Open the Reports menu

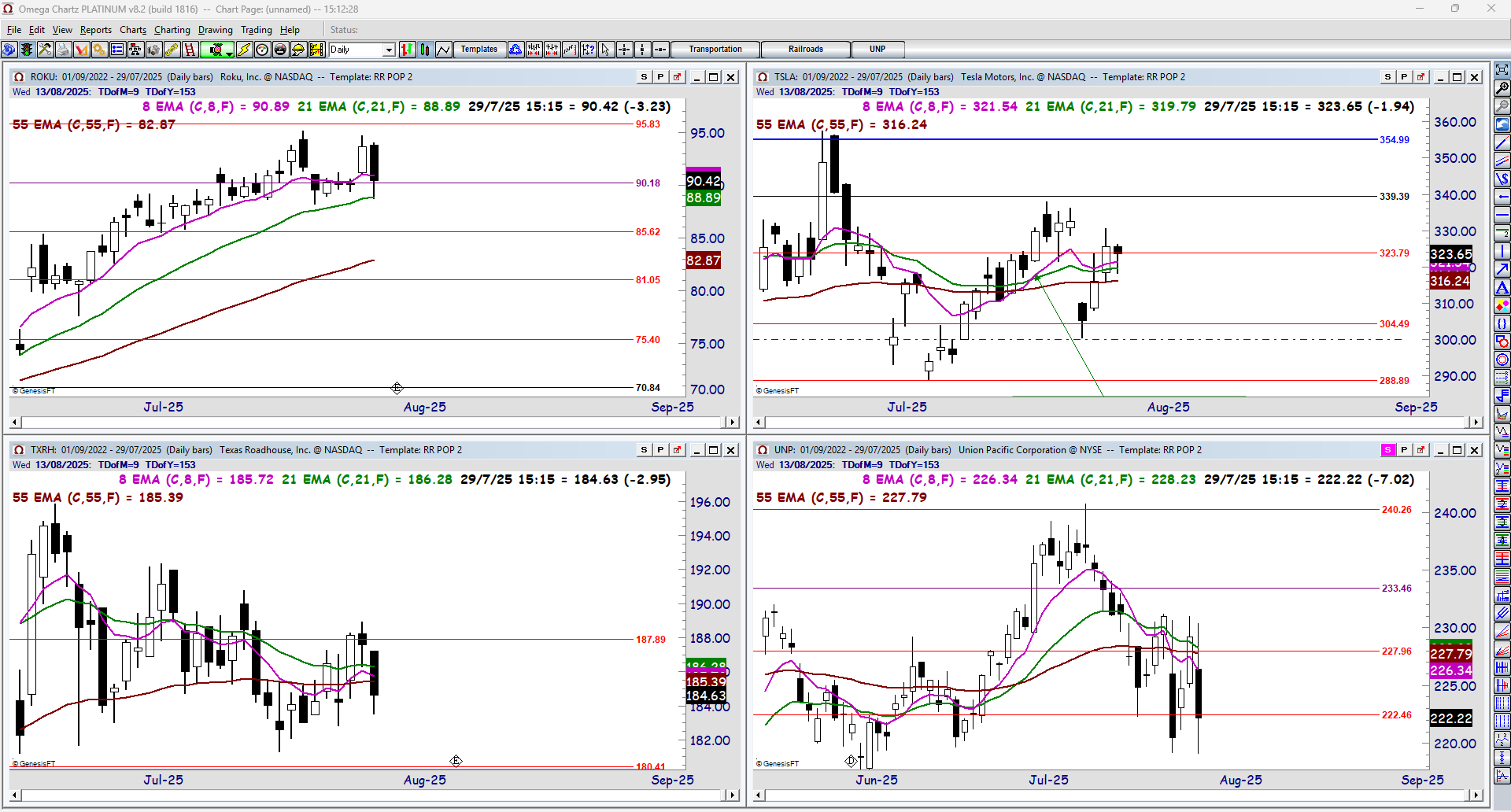[96, 30]
